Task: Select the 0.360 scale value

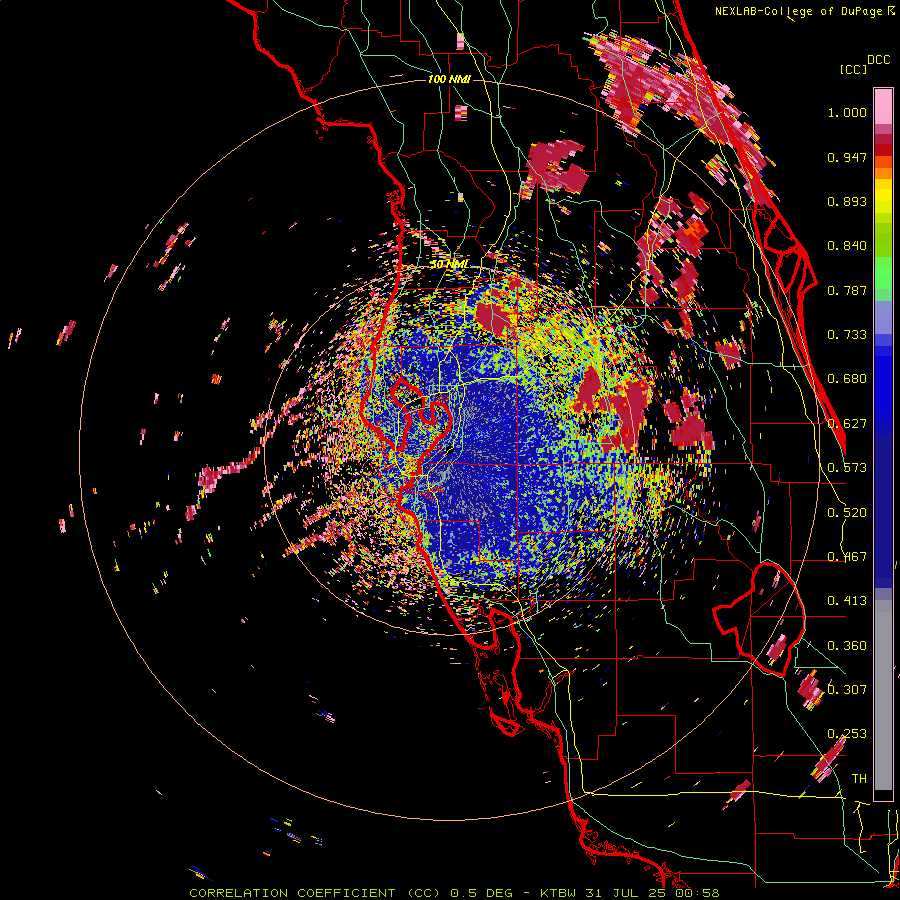Action: point(847,646)
